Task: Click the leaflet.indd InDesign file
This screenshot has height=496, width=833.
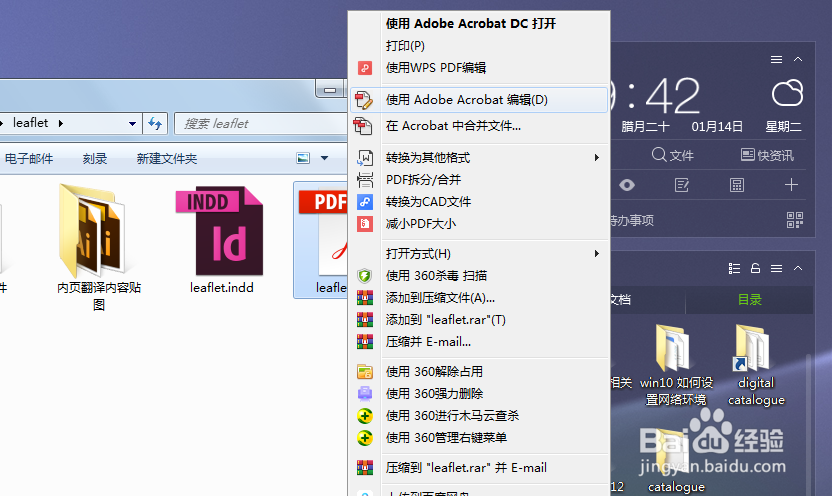Action: [x=221, y=239]
